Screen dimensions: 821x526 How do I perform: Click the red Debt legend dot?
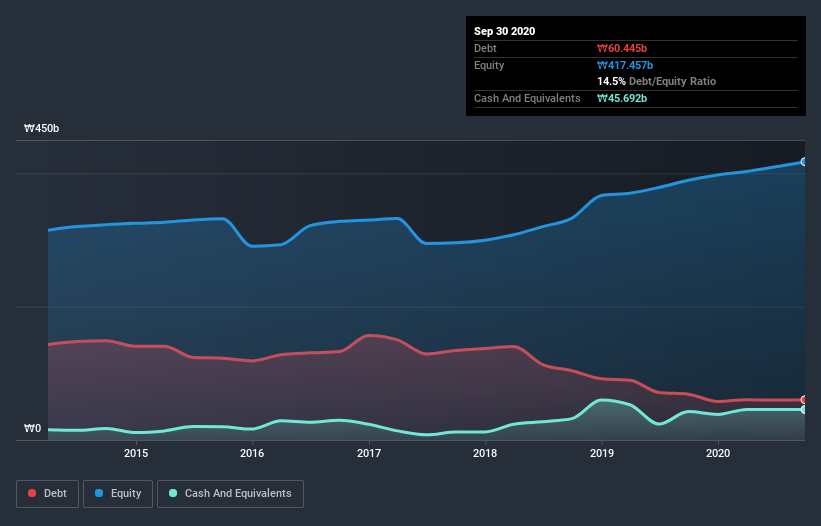click(32, 493)
